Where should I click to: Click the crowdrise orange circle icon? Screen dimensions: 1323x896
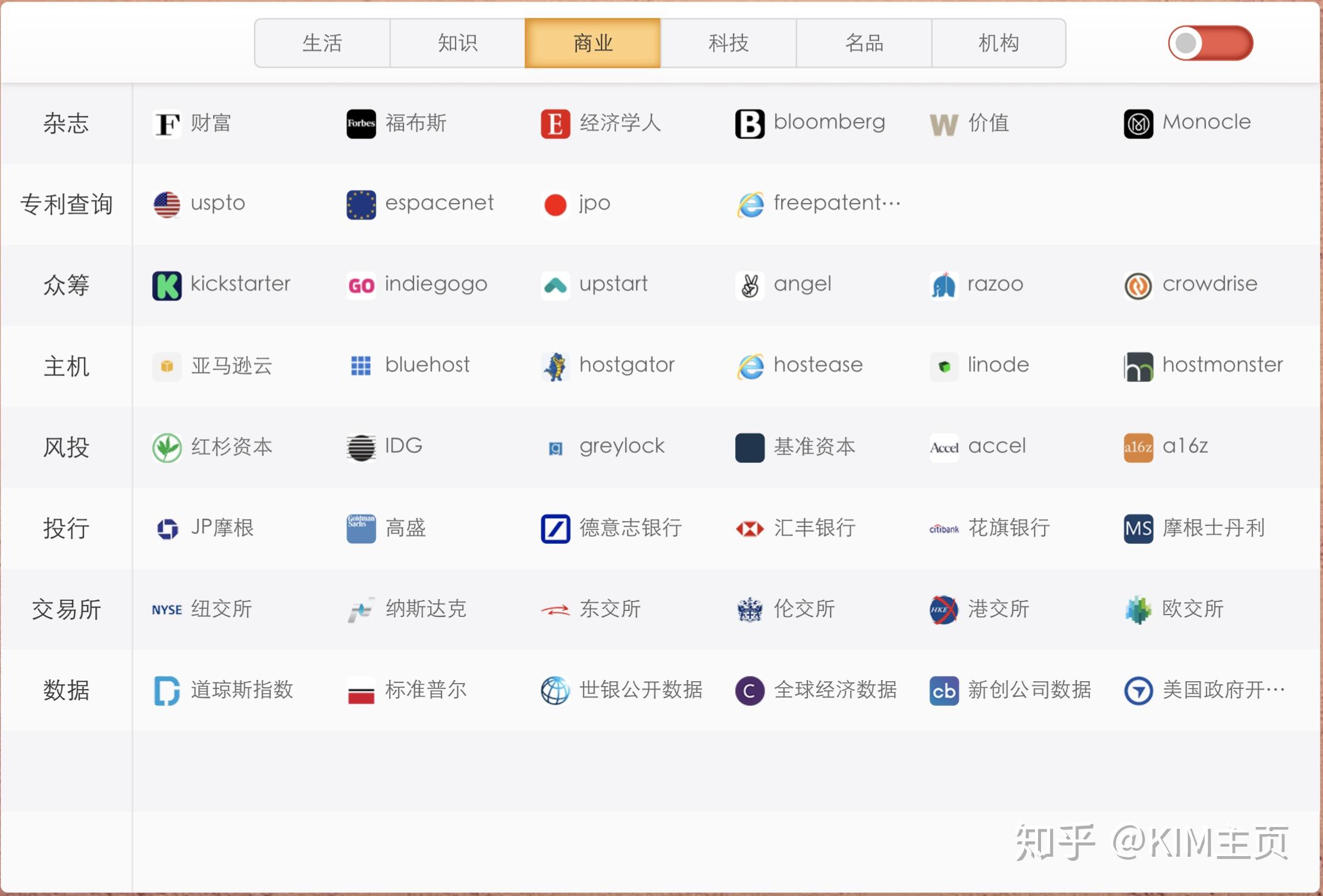point(1139,286)
